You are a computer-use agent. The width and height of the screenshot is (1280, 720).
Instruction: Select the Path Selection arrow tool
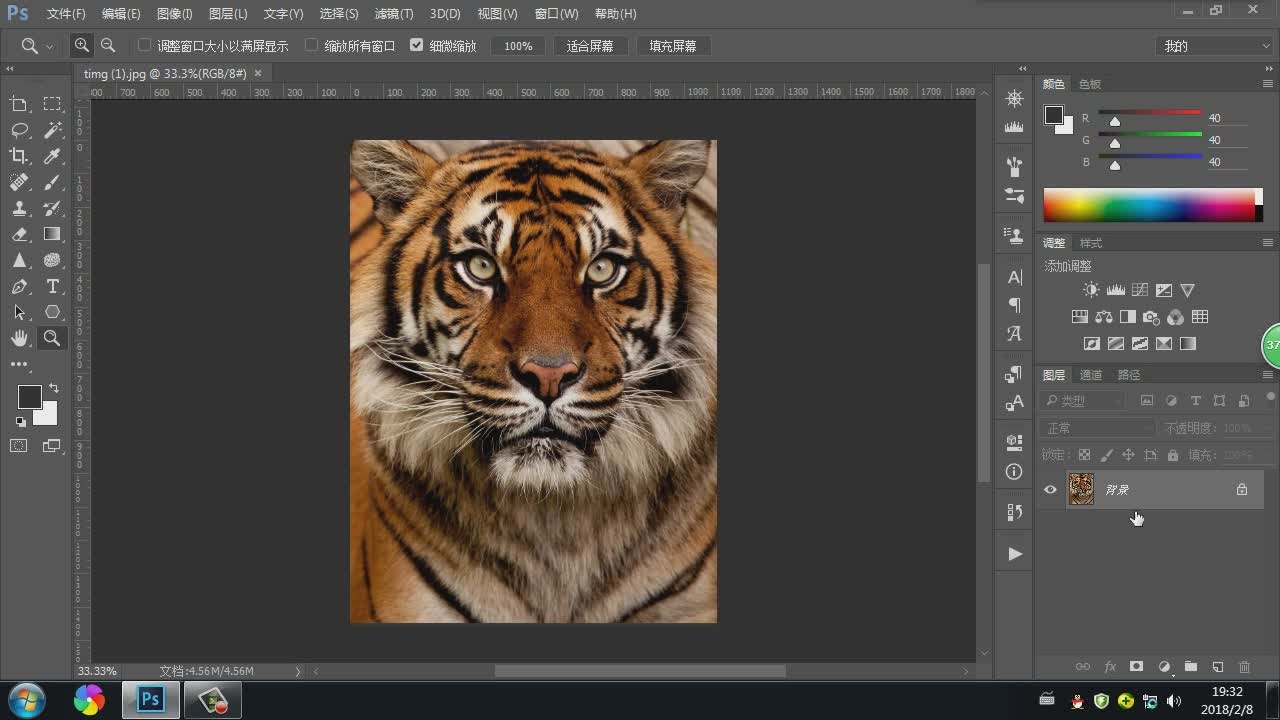click(19, 312)
